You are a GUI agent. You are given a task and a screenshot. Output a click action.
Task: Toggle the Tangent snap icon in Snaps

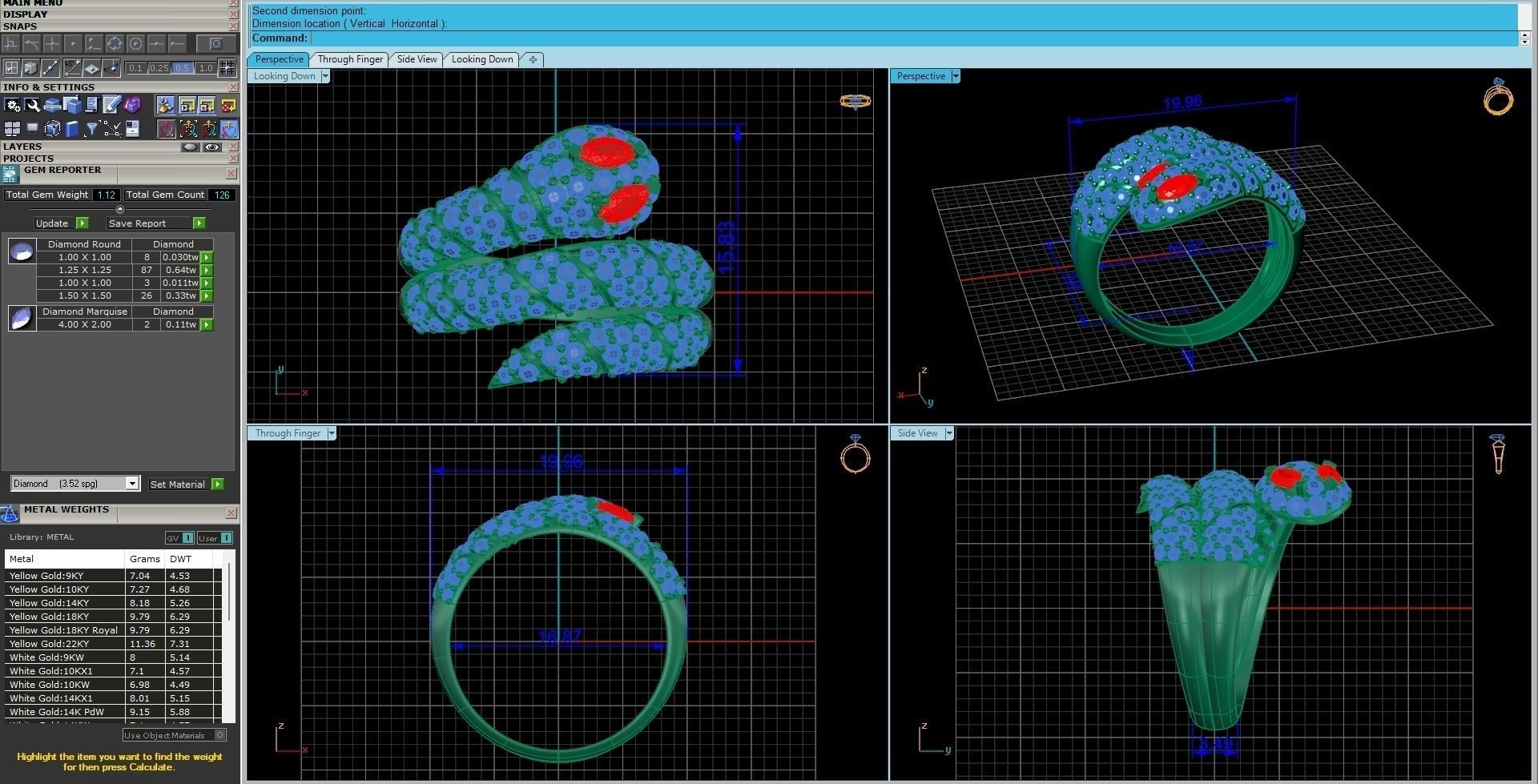(32, 44)
